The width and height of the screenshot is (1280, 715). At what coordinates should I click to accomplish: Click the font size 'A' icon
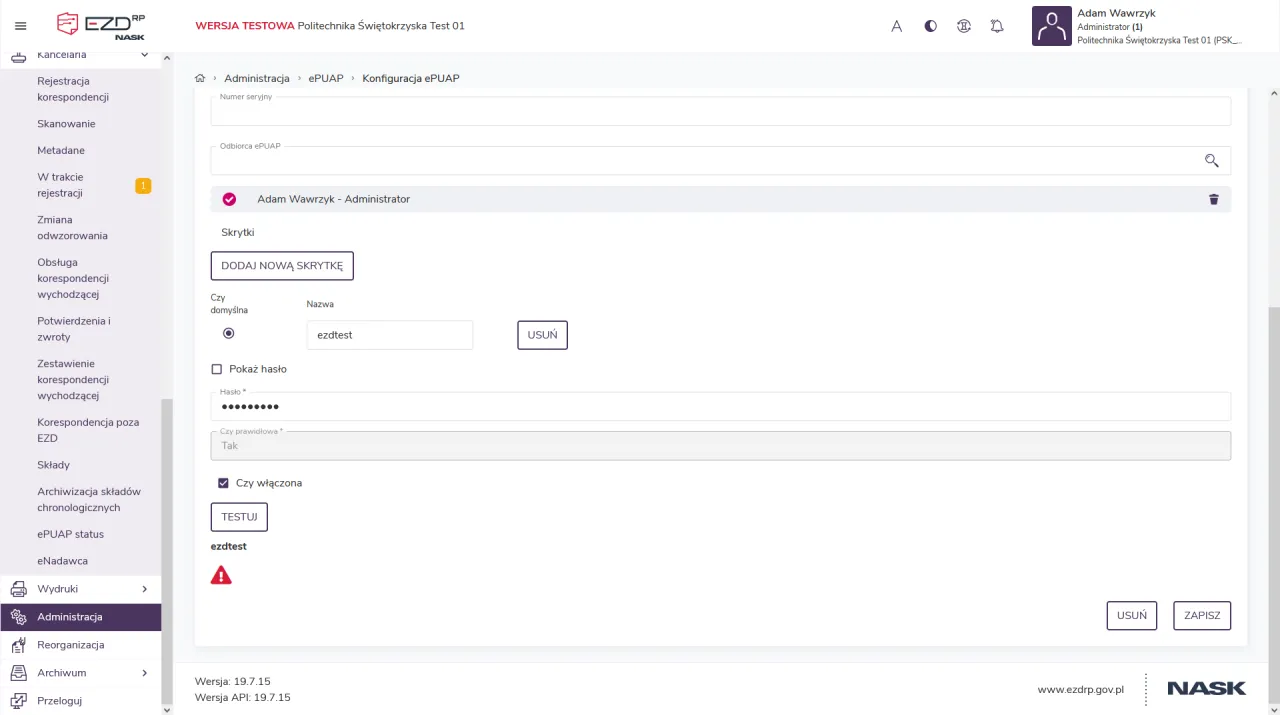[897, 26]
